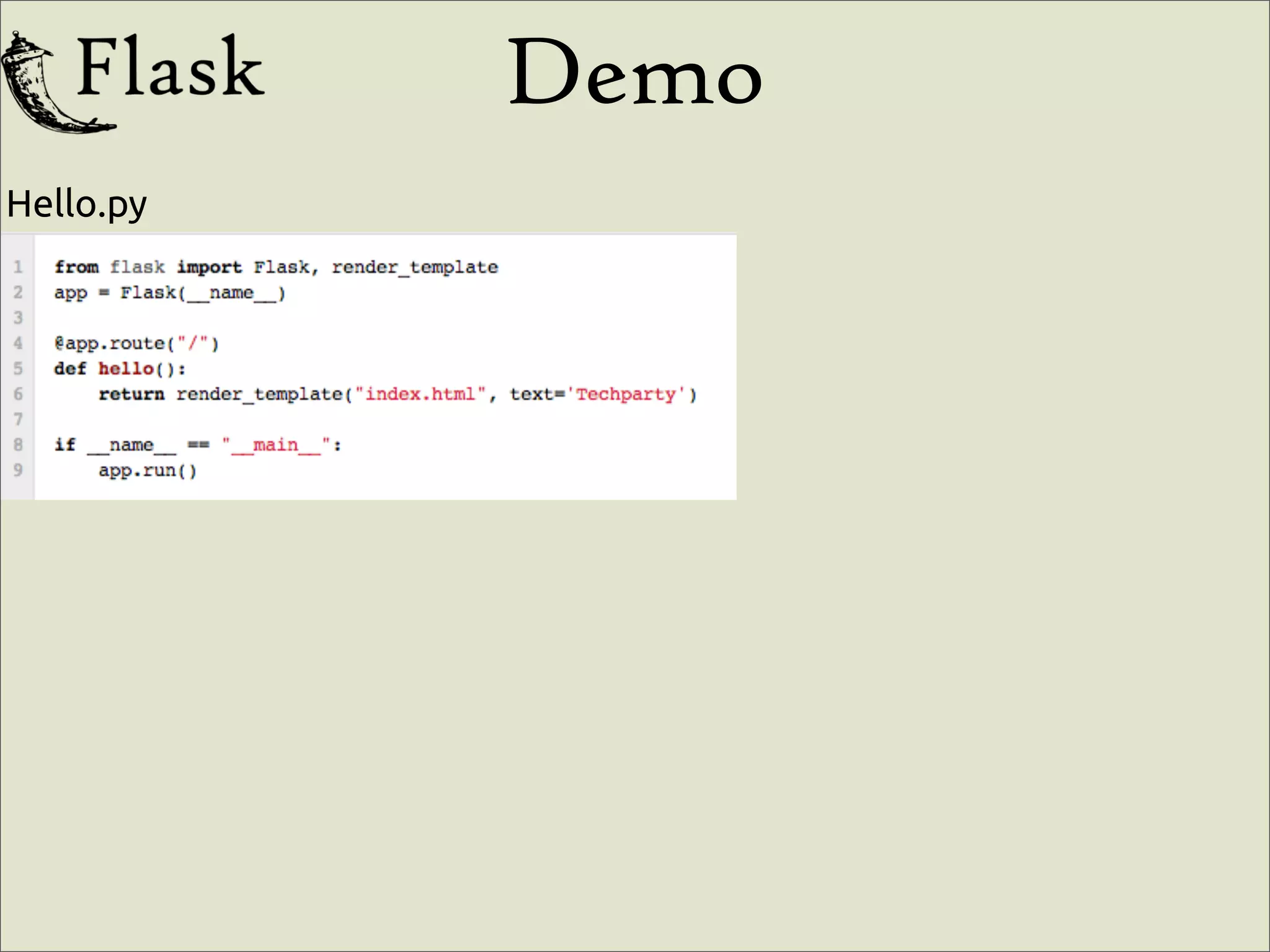The width and height of the screenshot is (1270, 952).
Task: Click line number 4 in the gutter
Action: [18, 343]
